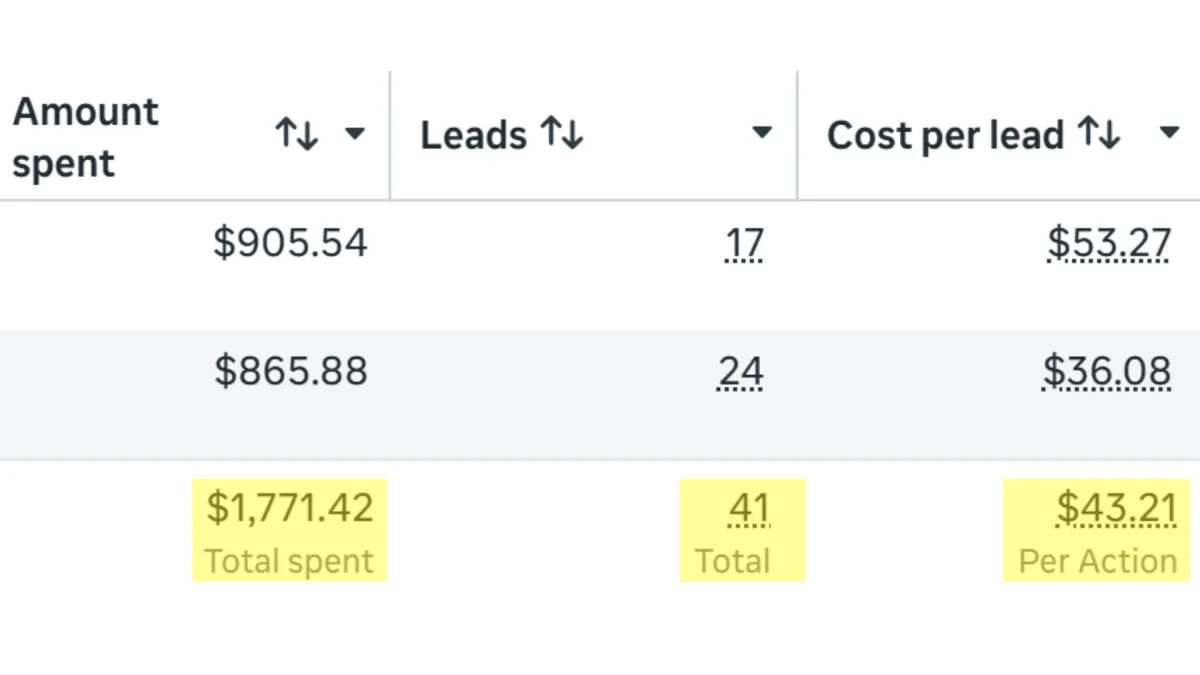Select the Cost per lead header label
The width and height of the screenshot is (1200, 675).
coord(945,136)
